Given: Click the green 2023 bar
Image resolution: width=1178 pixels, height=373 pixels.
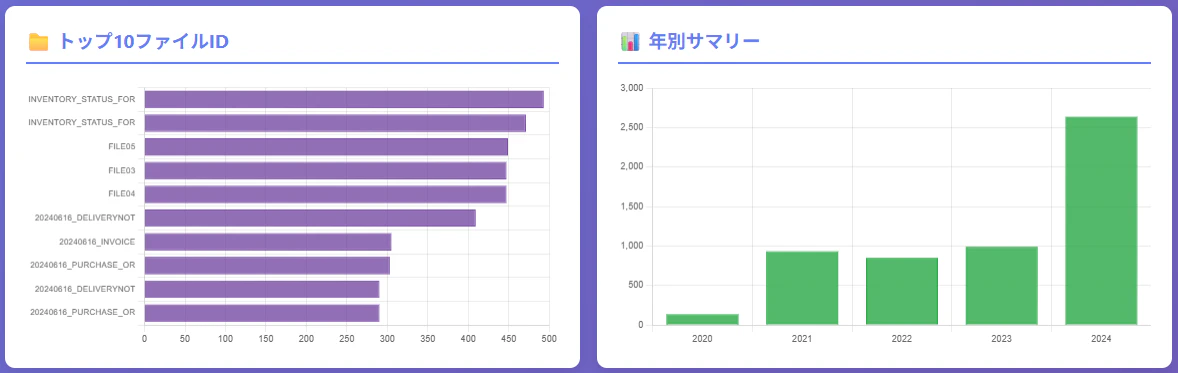Looking at the screenshot, I should click(1001, 286).
